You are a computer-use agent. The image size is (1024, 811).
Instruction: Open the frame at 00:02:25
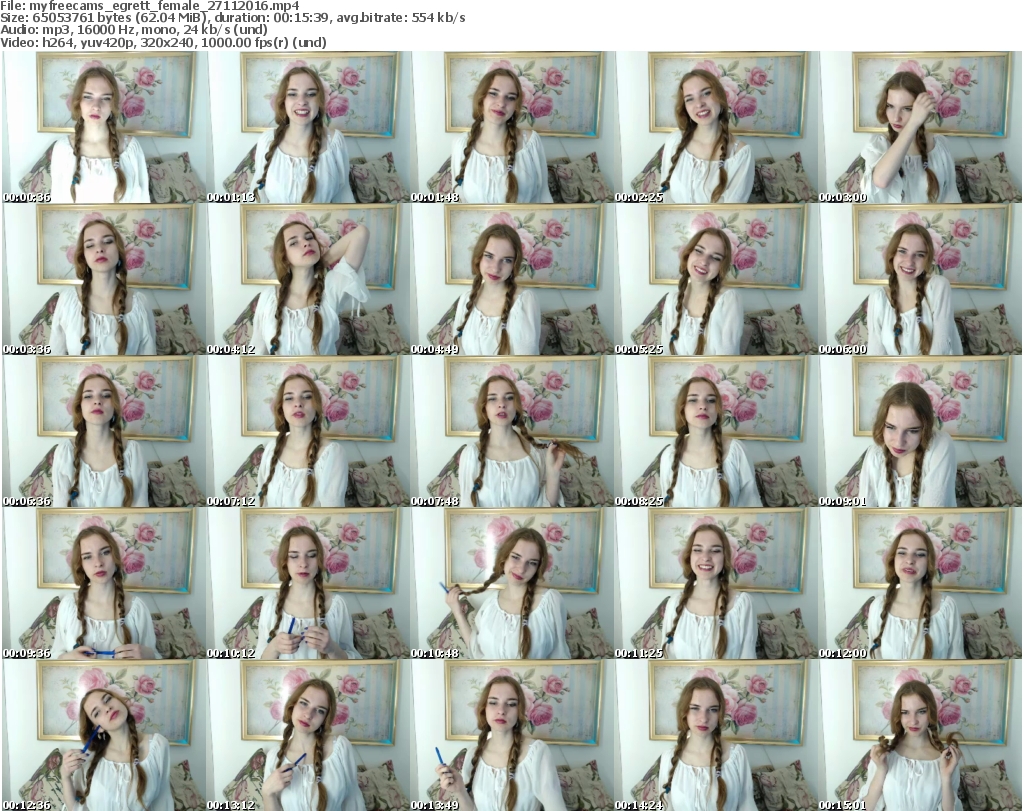pyautogui.click(x=716, y=127)
